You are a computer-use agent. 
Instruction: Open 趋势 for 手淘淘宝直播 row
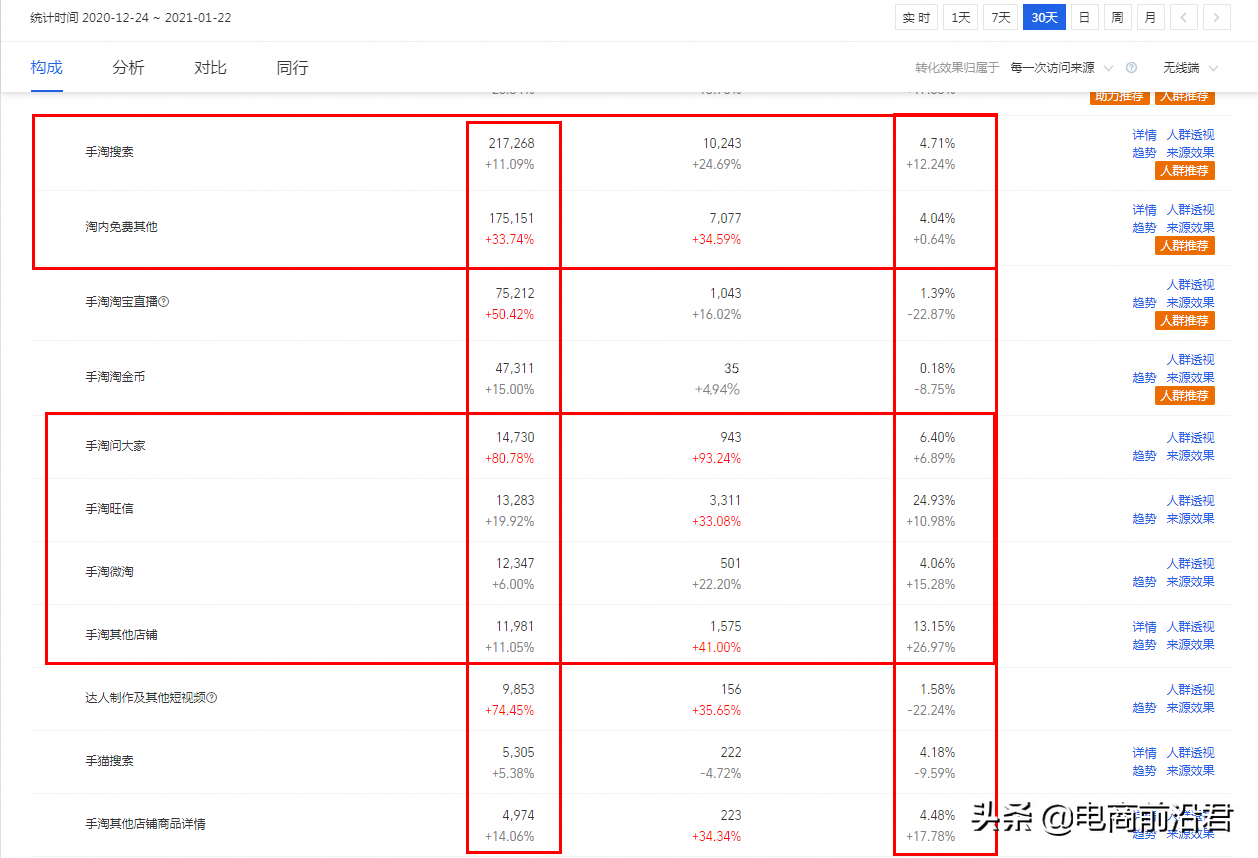click(1144, 303)
